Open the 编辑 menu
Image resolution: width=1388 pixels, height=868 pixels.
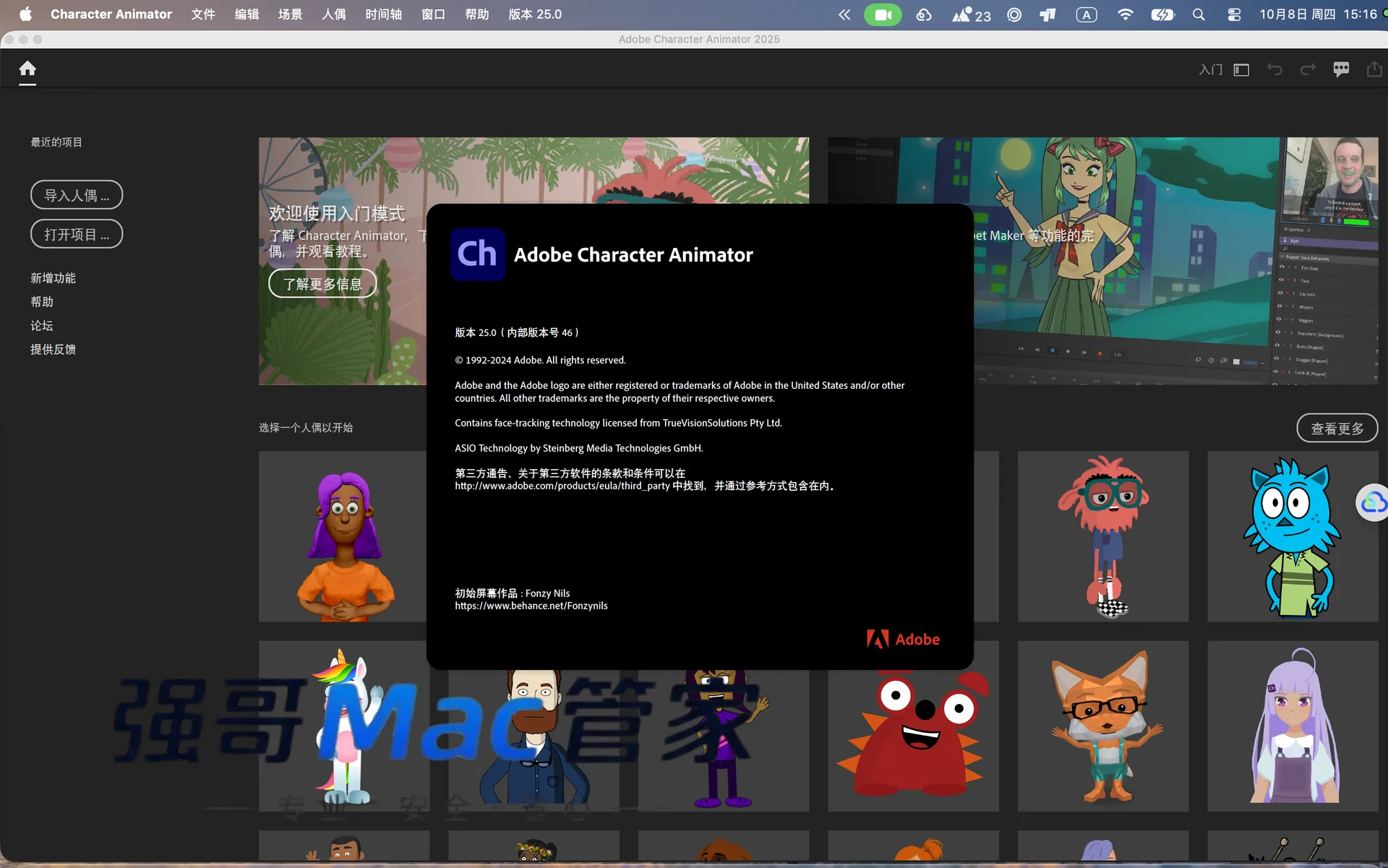[247, 14]
